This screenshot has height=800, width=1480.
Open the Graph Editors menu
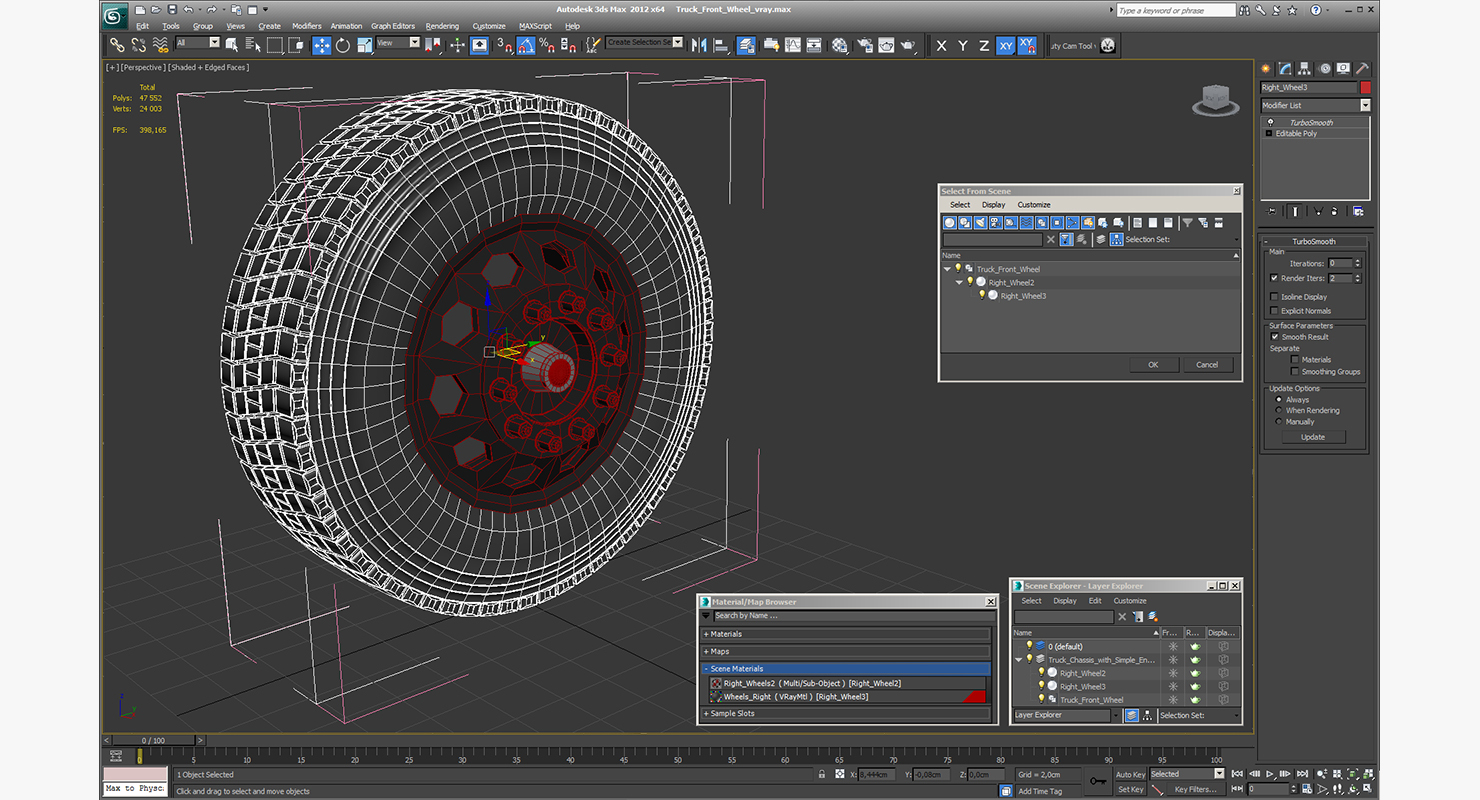tap(393, 26)
